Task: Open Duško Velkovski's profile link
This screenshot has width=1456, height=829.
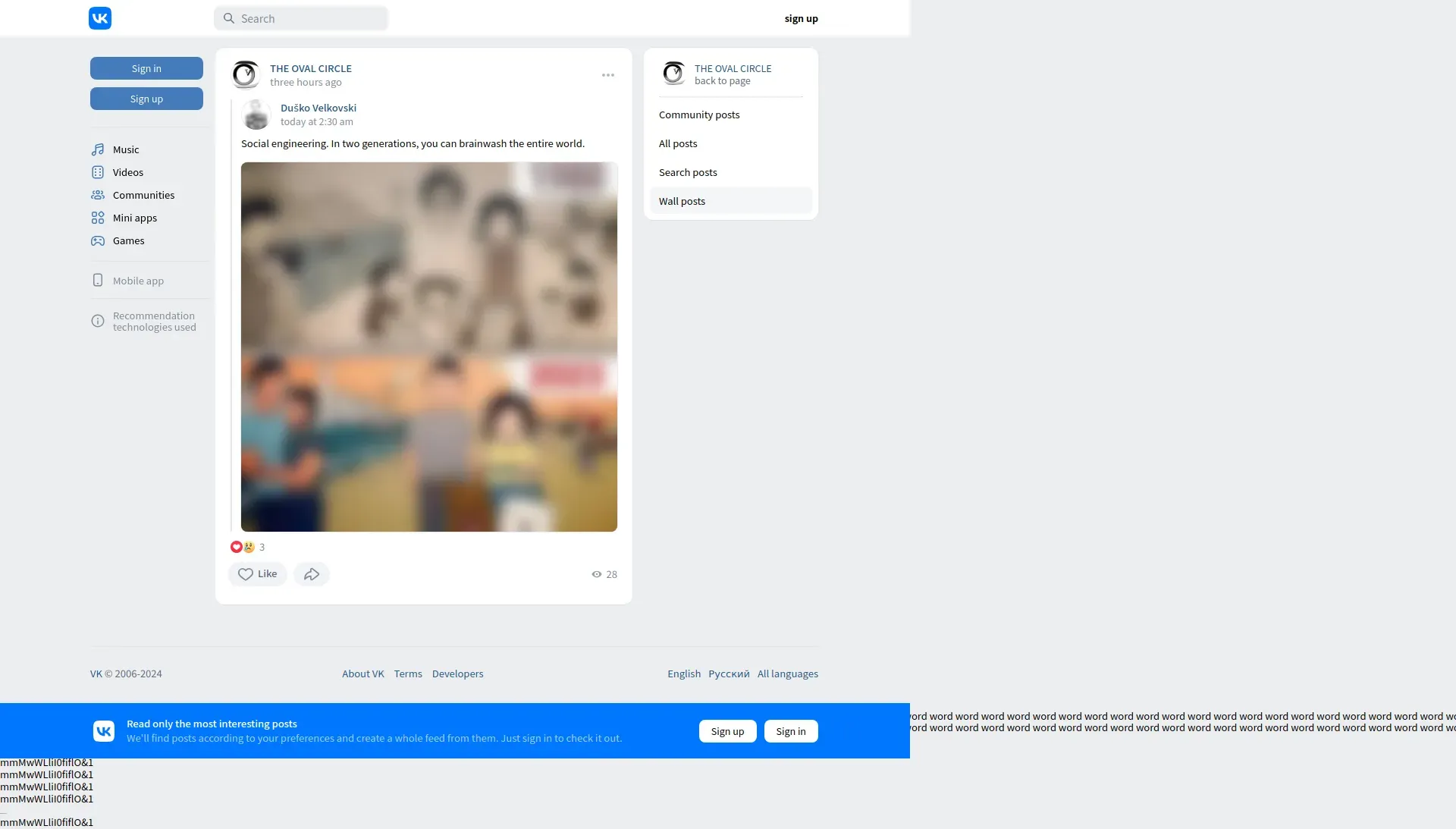Action: tap(318, 108)
